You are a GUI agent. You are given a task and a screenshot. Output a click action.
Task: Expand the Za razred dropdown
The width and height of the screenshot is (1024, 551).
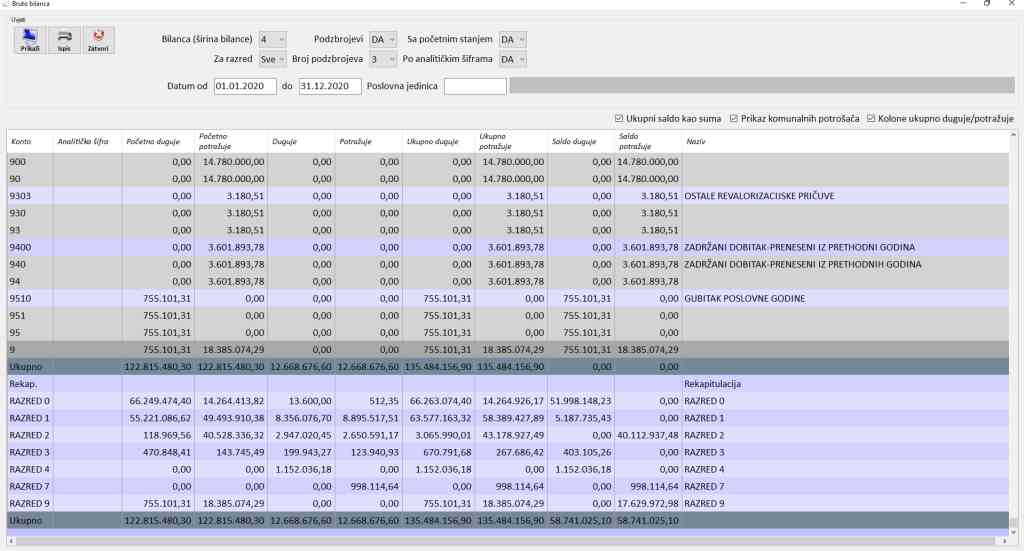pos(272,59)
